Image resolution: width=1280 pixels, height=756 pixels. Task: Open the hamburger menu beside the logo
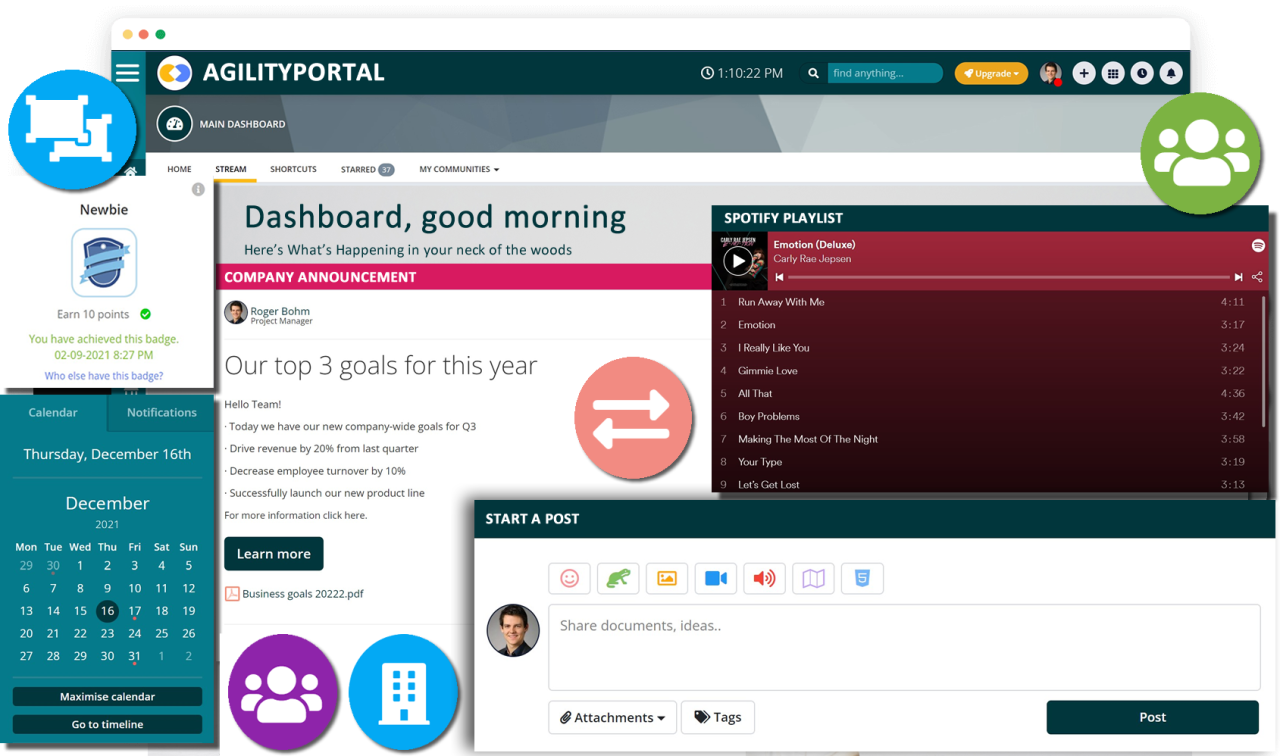pos(127,72)
